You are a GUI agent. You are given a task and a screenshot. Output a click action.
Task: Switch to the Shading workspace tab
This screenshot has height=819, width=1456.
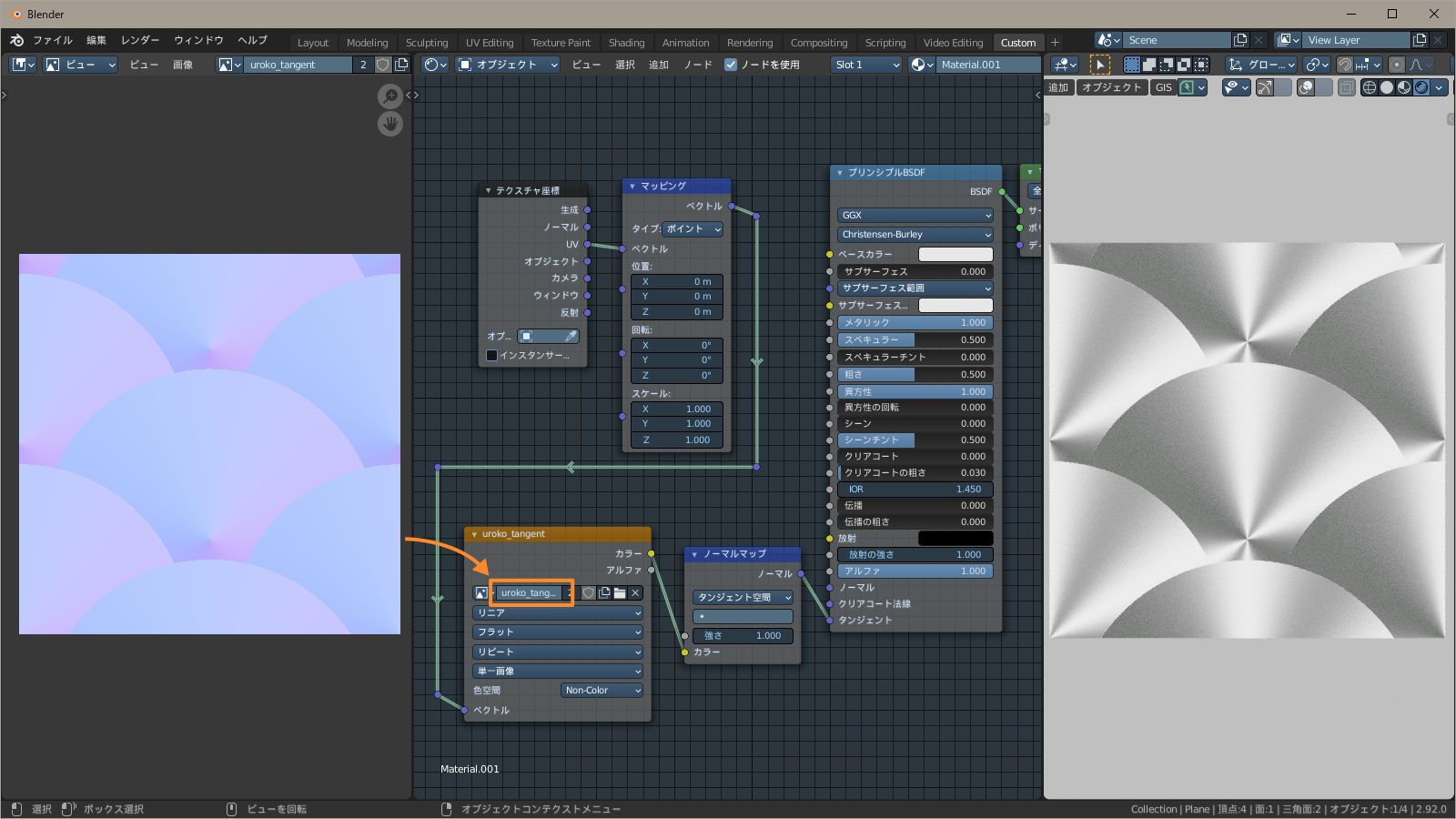point(626,43)
